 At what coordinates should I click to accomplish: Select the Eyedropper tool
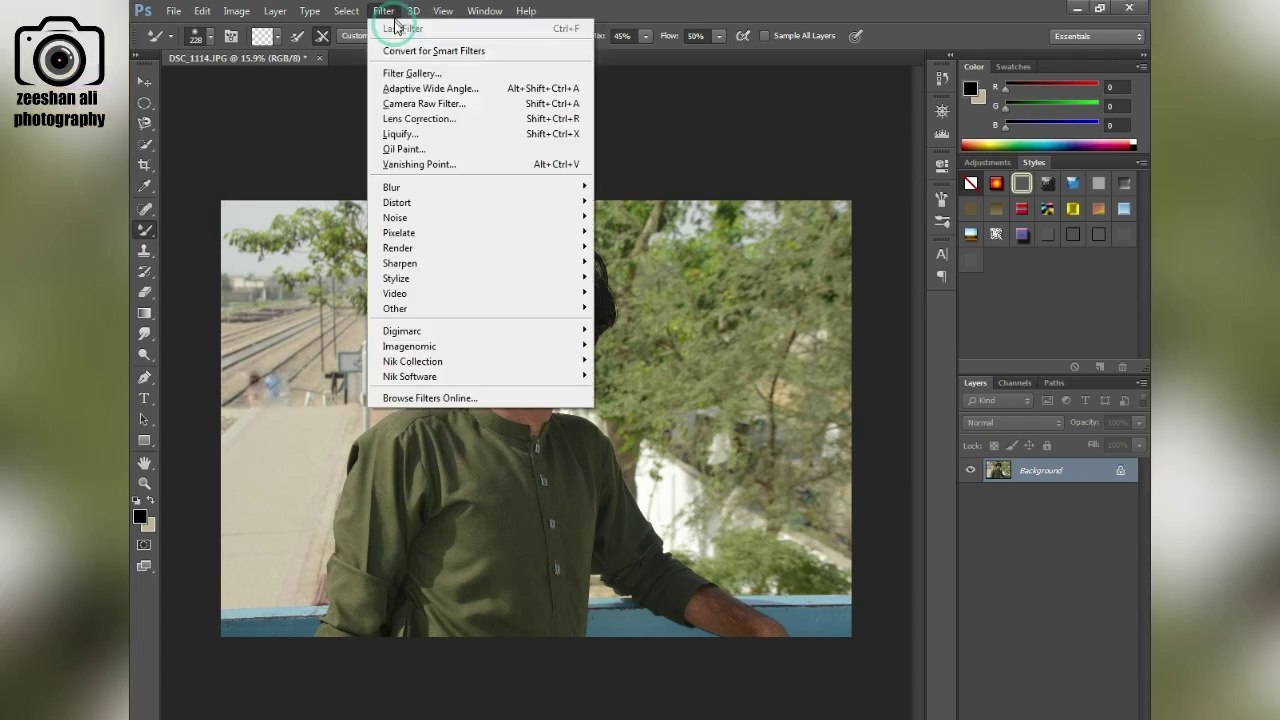[144, 186]
